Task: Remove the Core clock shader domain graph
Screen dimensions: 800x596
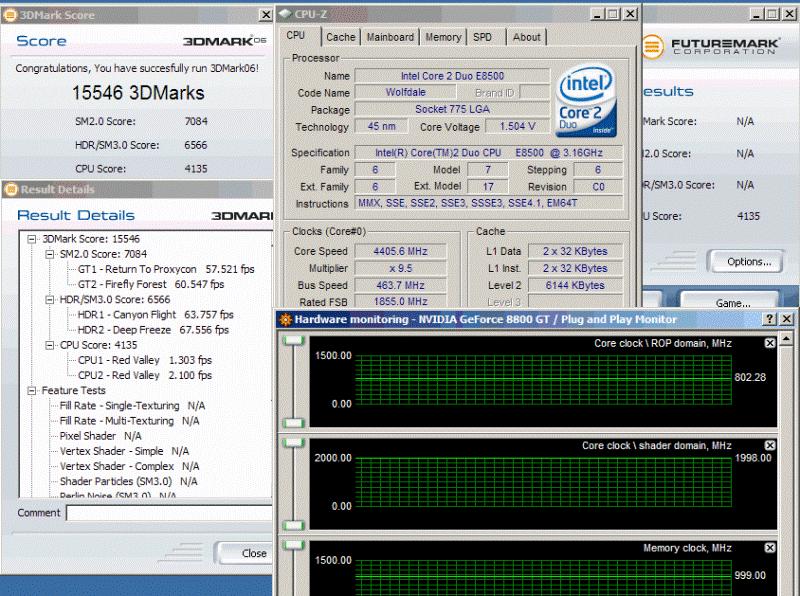Action: tap(770, 445)
